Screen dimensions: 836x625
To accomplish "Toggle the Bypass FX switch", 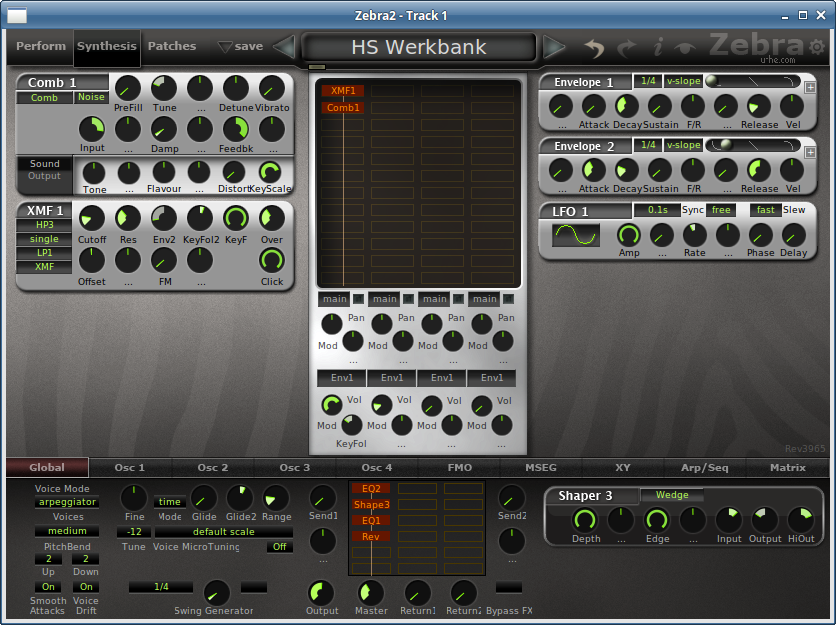I will tap(509, 587).
